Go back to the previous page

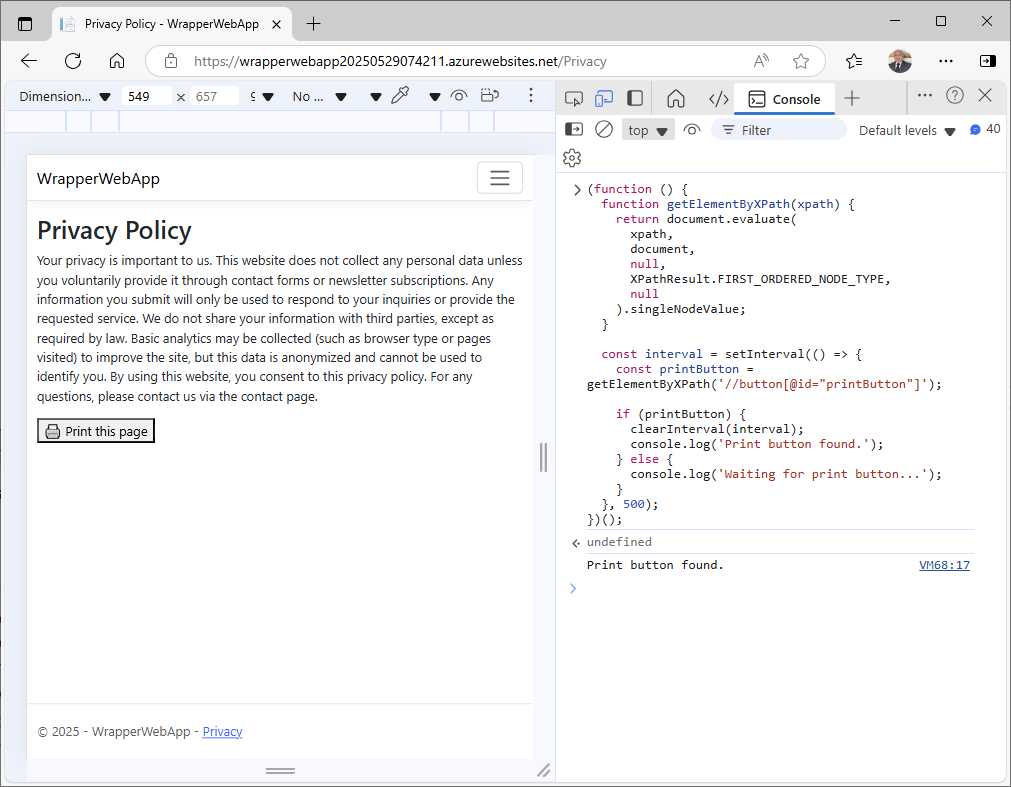point(29,61)
